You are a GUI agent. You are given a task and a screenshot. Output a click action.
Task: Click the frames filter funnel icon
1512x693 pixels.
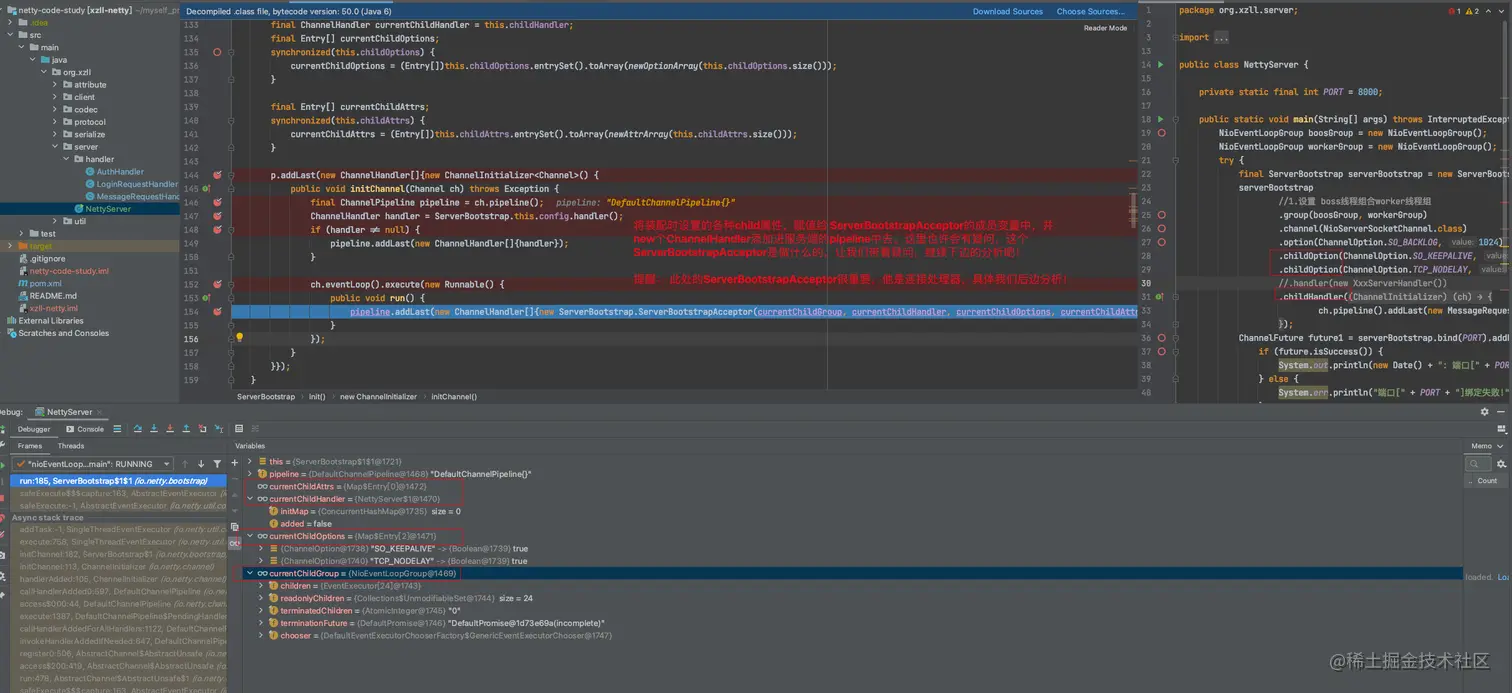pos(217,464)
